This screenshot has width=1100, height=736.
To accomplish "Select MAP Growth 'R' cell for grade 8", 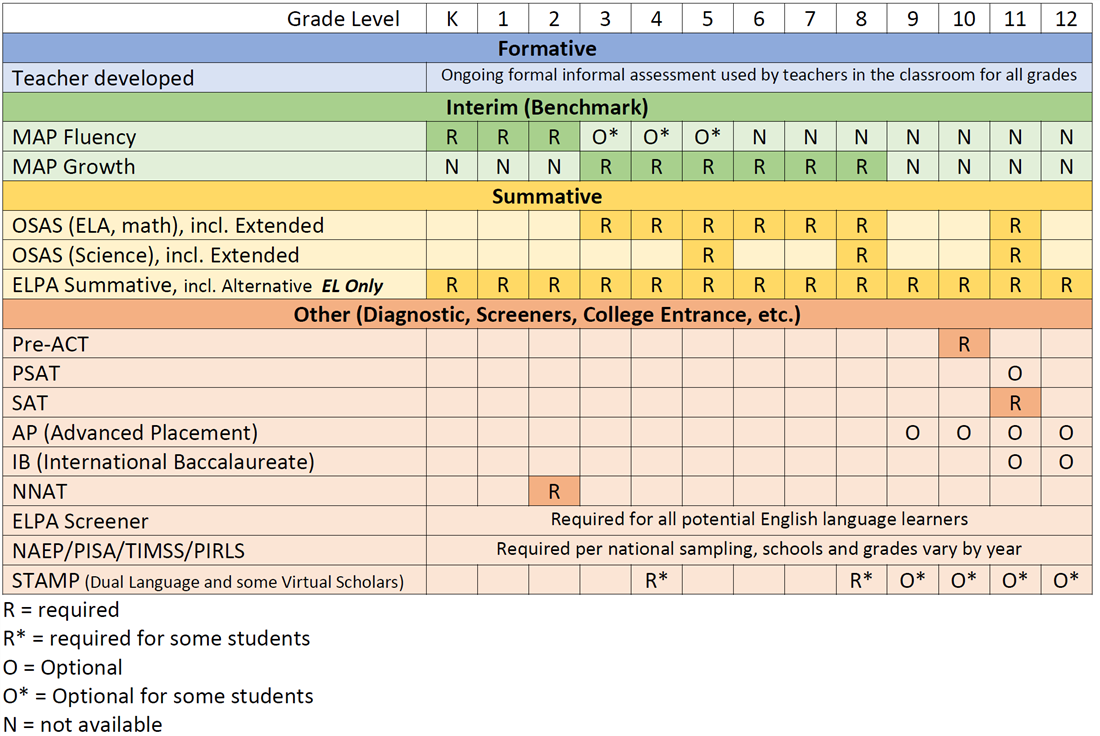I will point(861,166).
